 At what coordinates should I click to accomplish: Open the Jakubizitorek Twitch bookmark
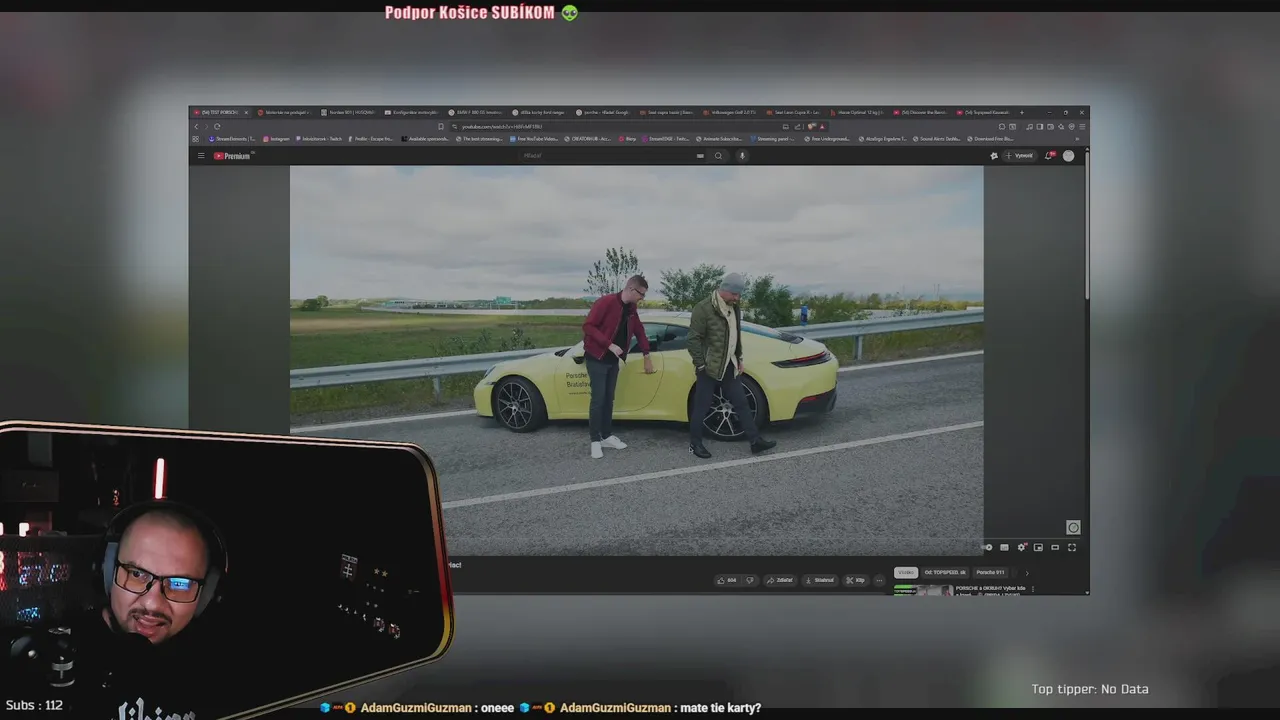coord(320,139)
